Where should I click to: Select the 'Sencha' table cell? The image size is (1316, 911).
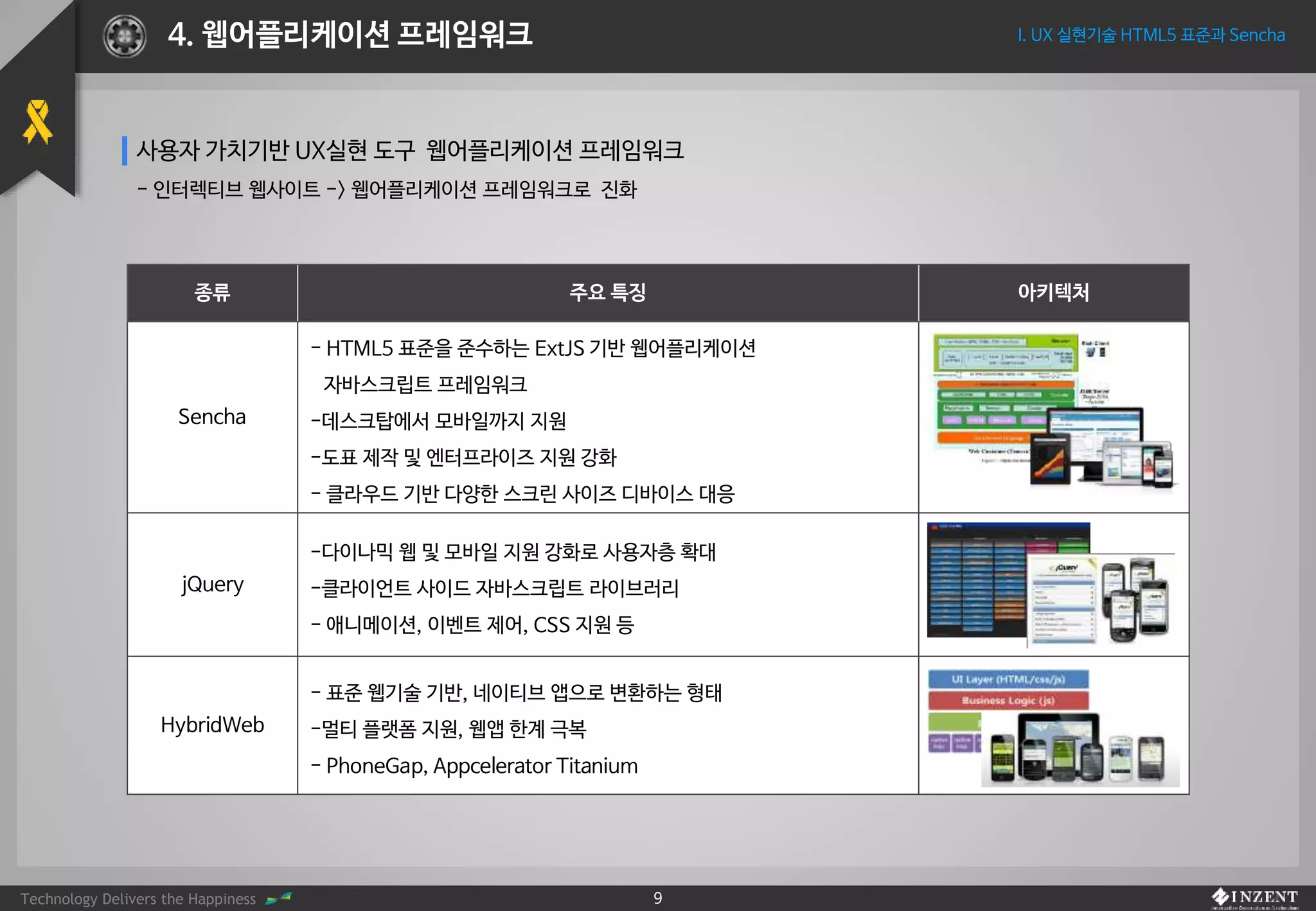(x=212, y=417)
